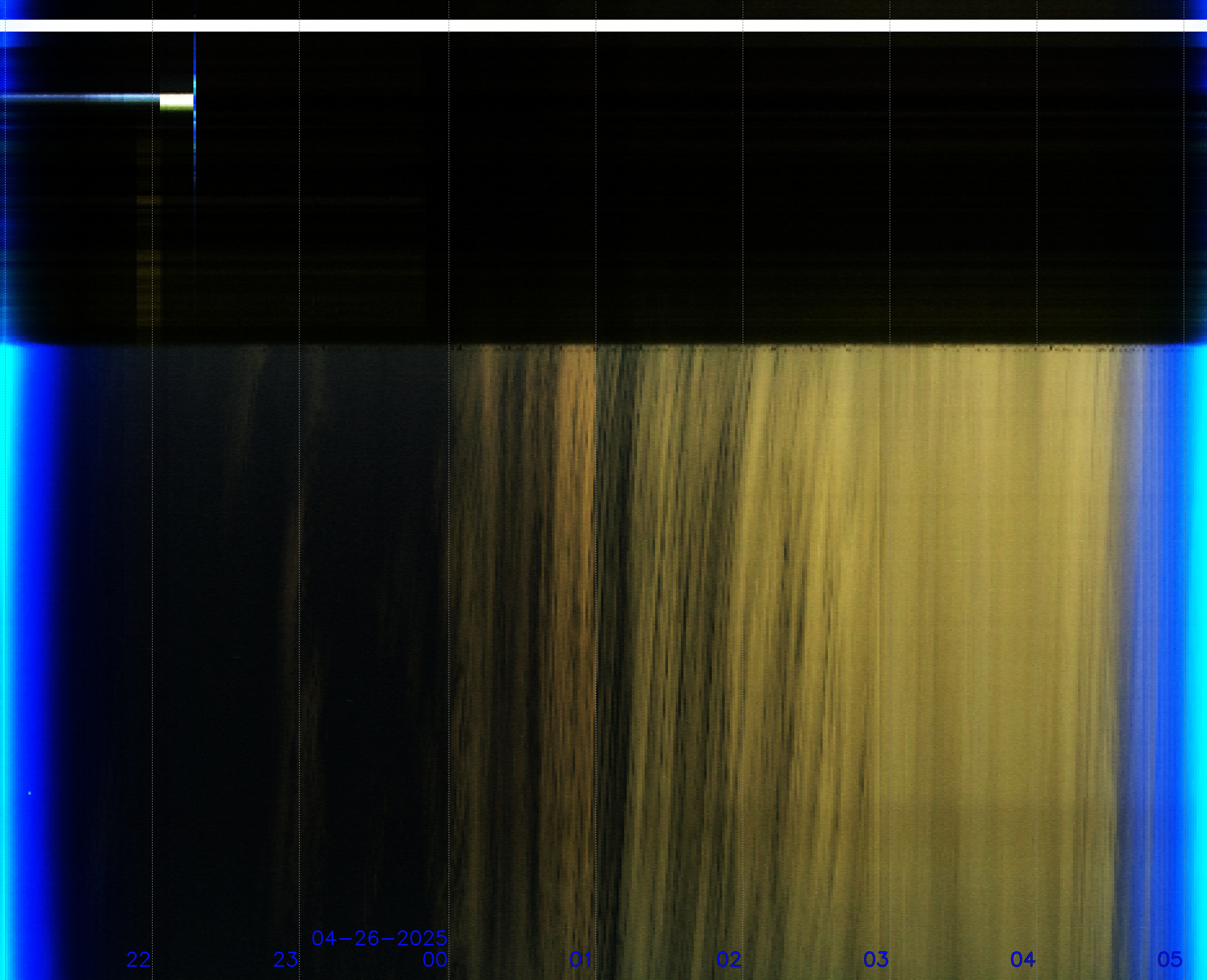1207x980 pixels.
Task: Click the 03 hour label
Action: point(876,959)
